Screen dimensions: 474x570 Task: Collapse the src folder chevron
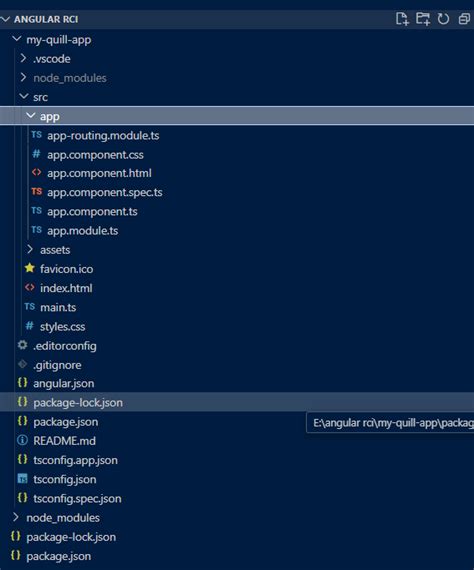click(24, 96)
